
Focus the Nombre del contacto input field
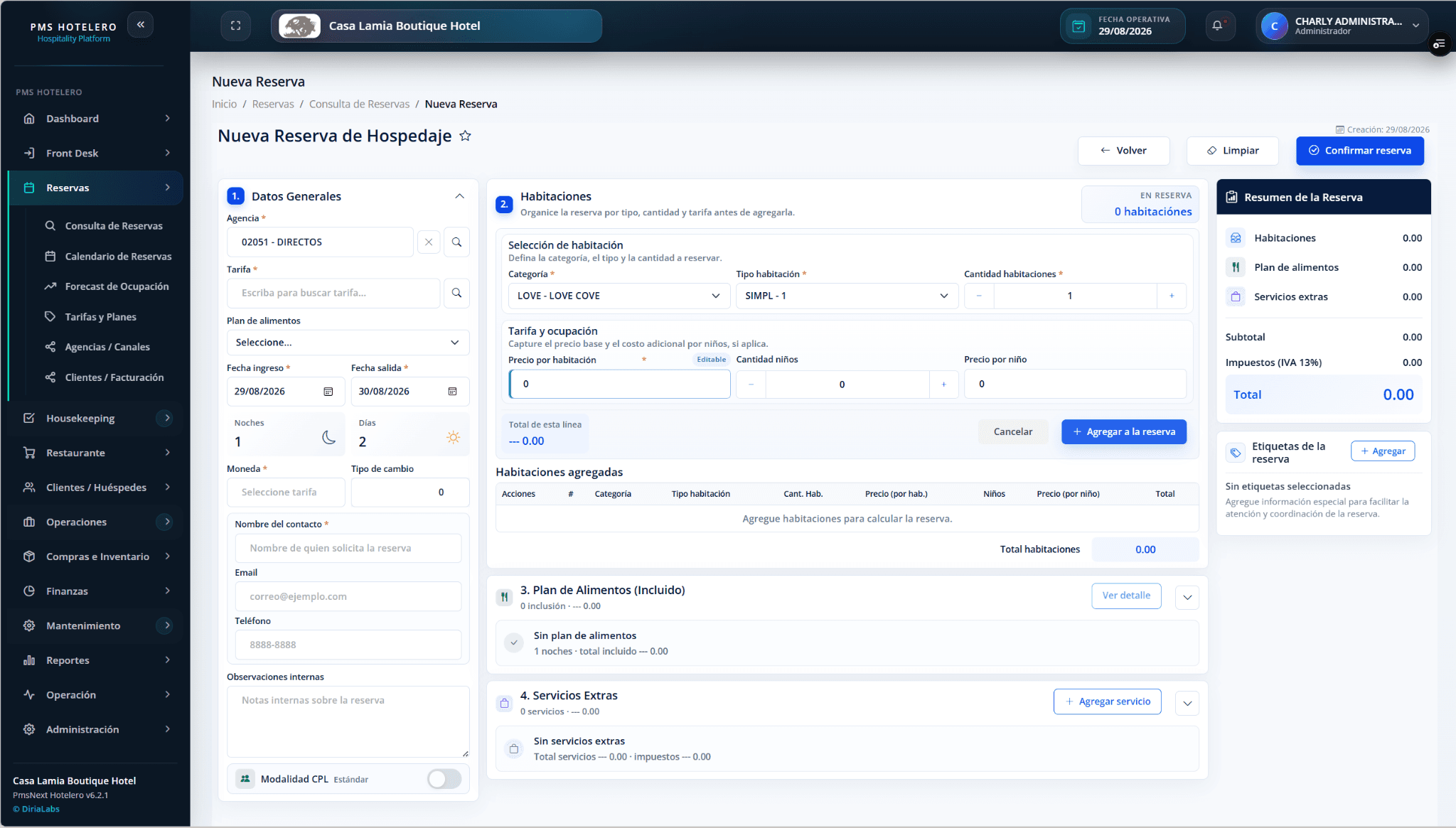point(348,548)
